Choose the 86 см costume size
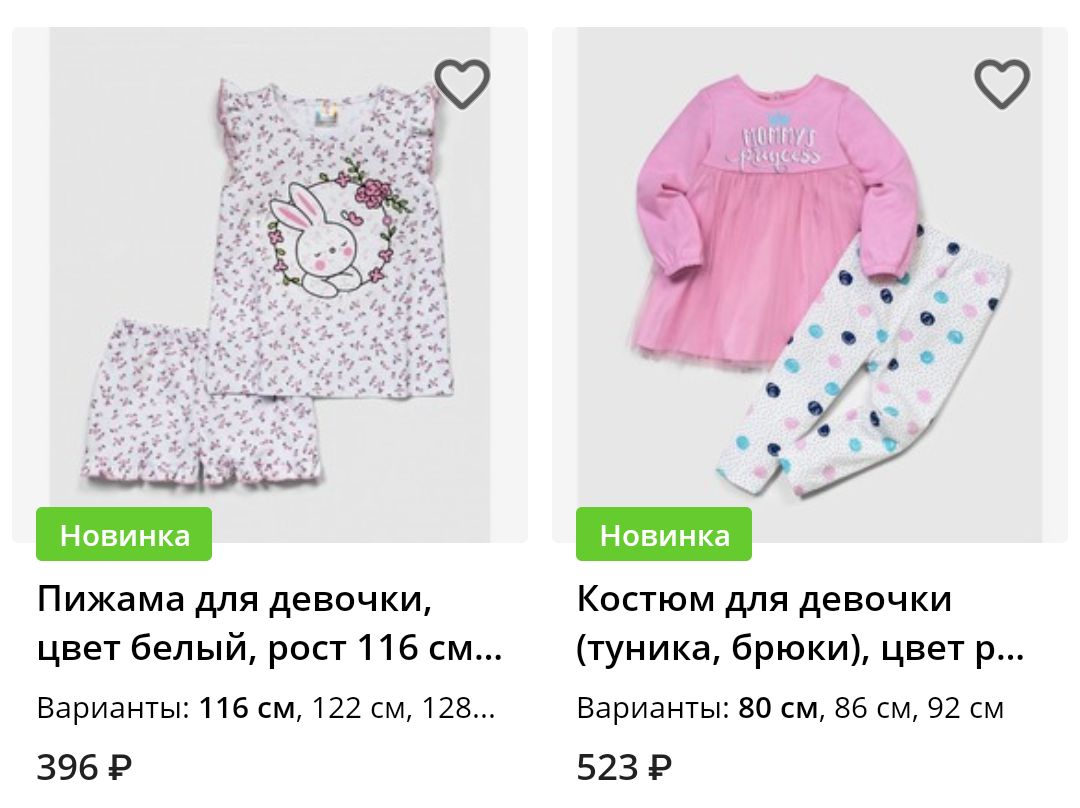Viewport: 1080px width, 808px height. click(x=872, y=708)
